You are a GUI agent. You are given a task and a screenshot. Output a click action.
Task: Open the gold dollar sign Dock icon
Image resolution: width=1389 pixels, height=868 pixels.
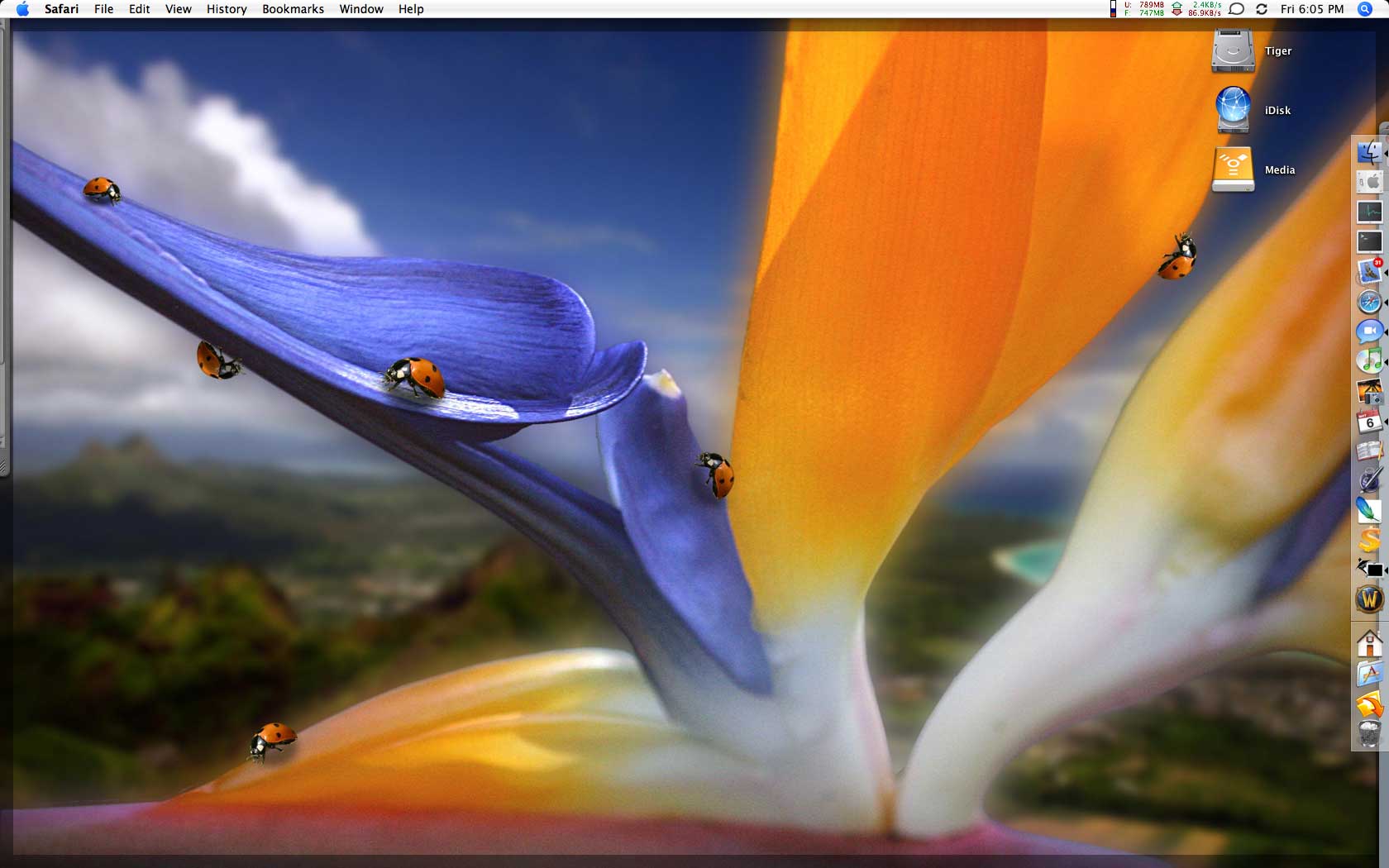point(1370,540)
